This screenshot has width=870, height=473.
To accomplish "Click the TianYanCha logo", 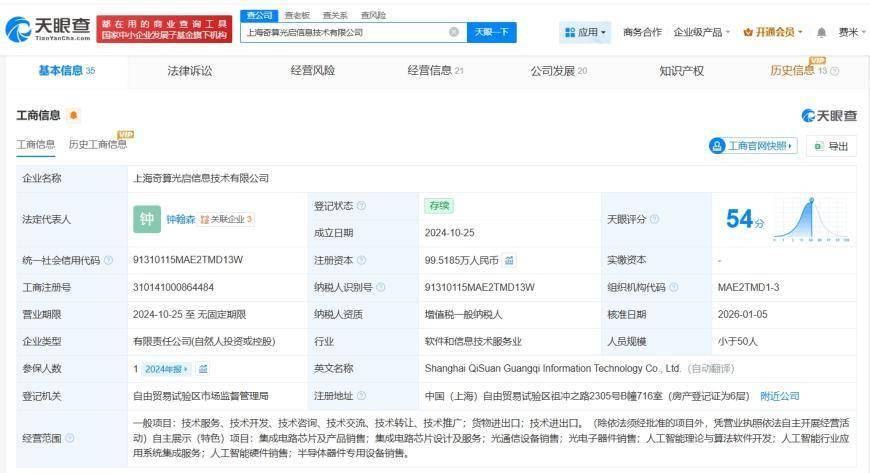I will (x=48, y=30).
